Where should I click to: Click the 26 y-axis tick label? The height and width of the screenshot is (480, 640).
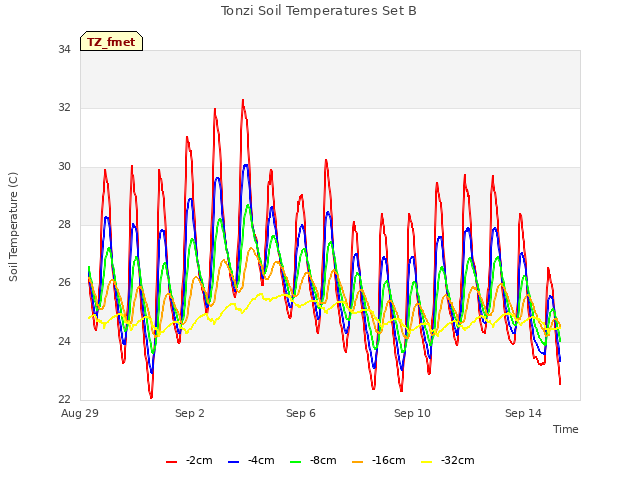pos(64,282)
